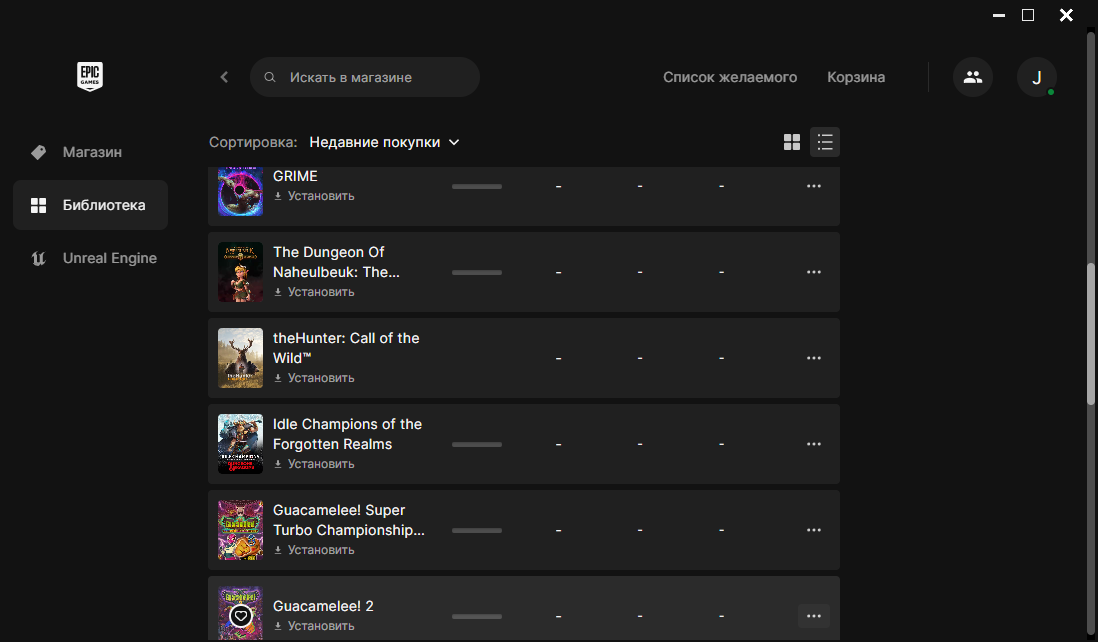Viewport: 1098px width, 642px height.
Task: Open options menu for The Dungeon Of Naheulbeuk
Action: pos(814,272)
